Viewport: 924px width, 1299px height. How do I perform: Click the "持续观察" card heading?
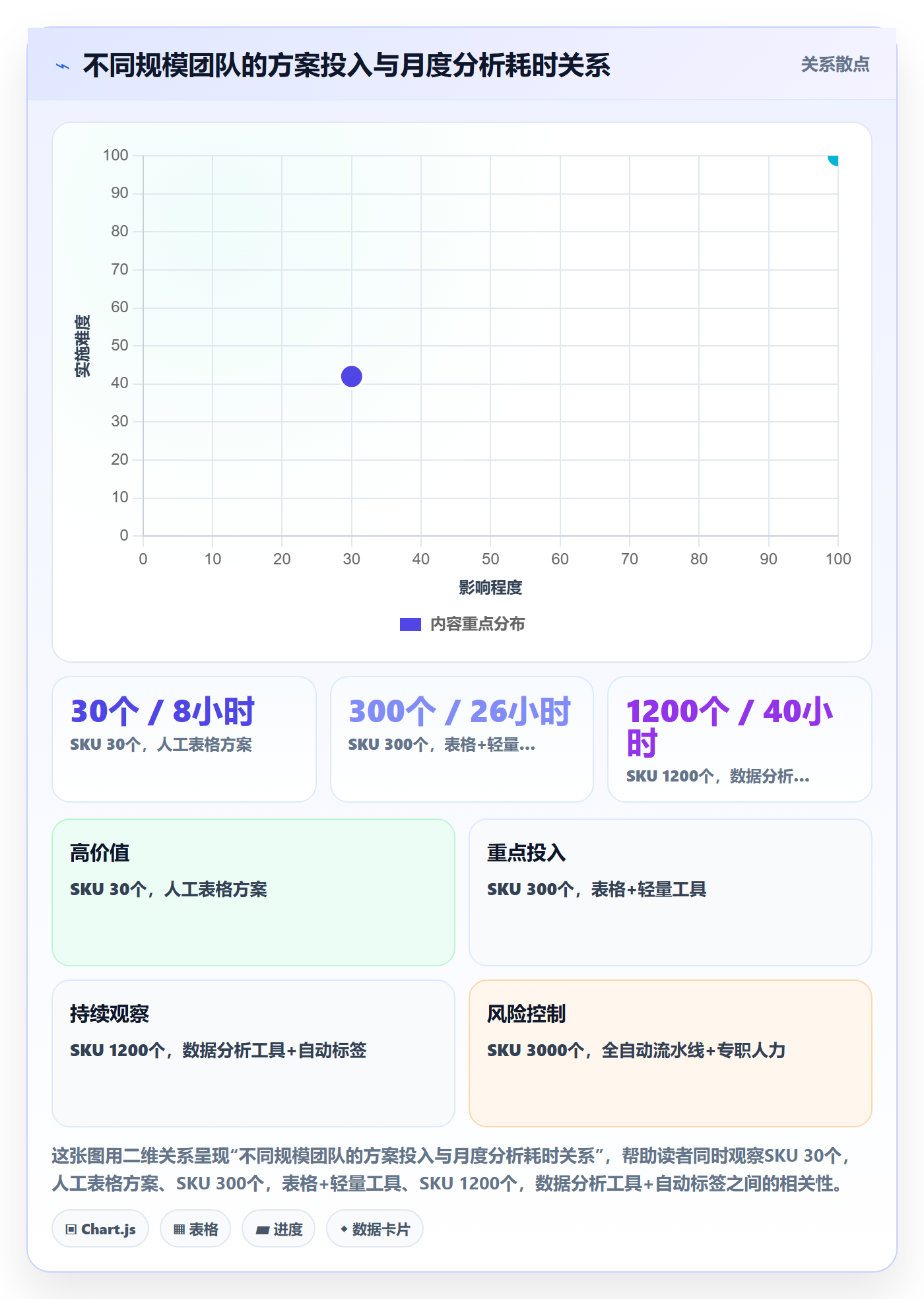(x=110, y=1014)
